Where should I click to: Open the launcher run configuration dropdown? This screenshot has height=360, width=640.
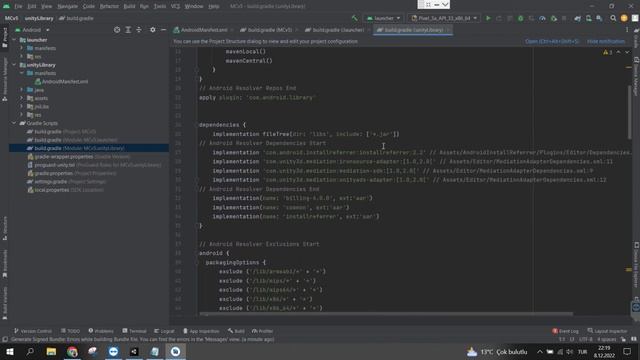383,18
